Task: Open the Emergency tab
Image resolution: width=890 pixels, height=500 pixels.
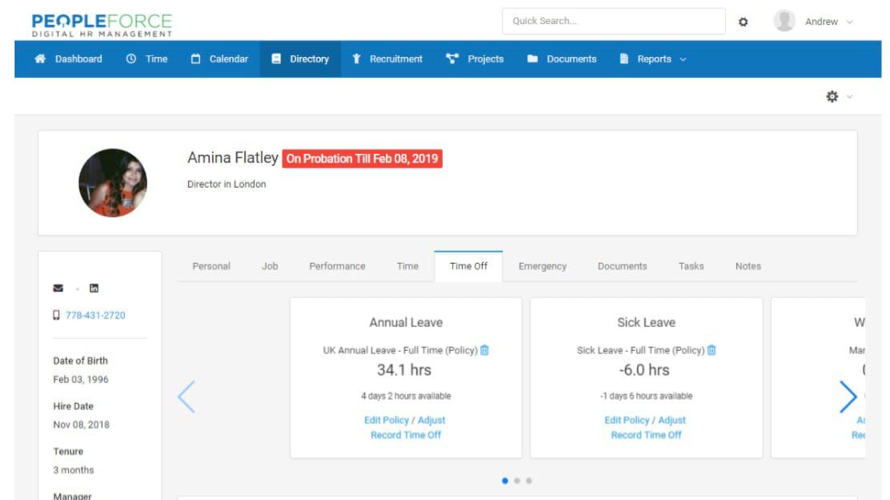Action: [542, 266]
